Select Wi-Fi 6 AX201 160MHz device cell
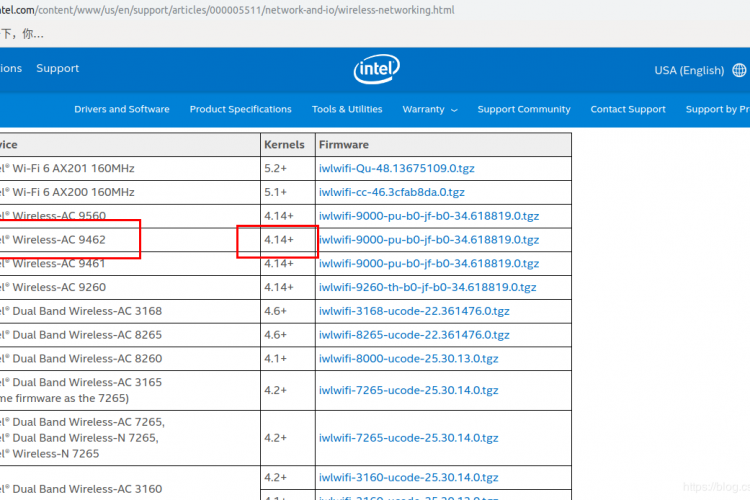The image size is (750, 500). click(x=130, y=168)
